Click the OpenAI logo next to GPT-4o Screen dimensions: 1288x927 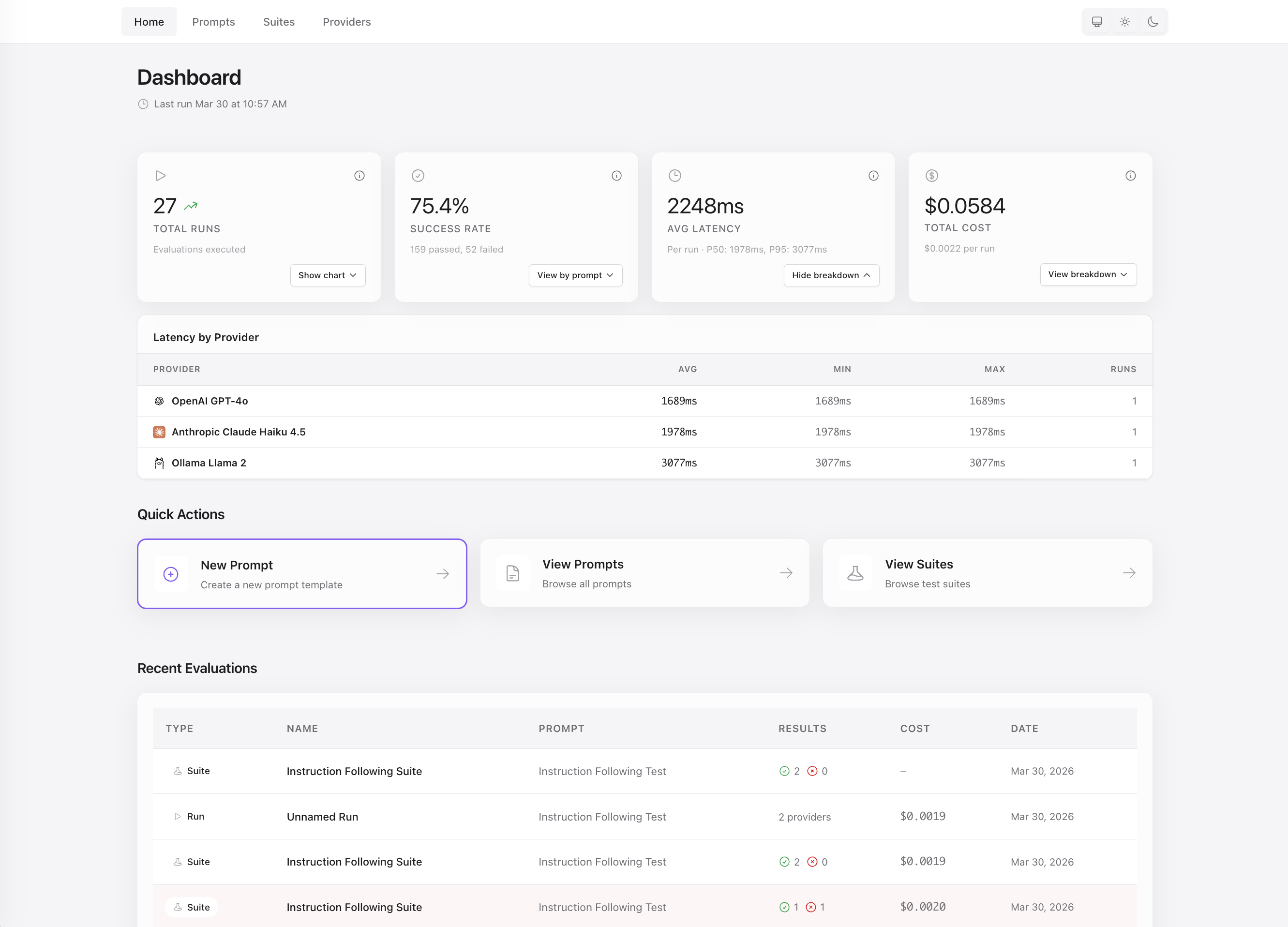(x=159, y=401)
